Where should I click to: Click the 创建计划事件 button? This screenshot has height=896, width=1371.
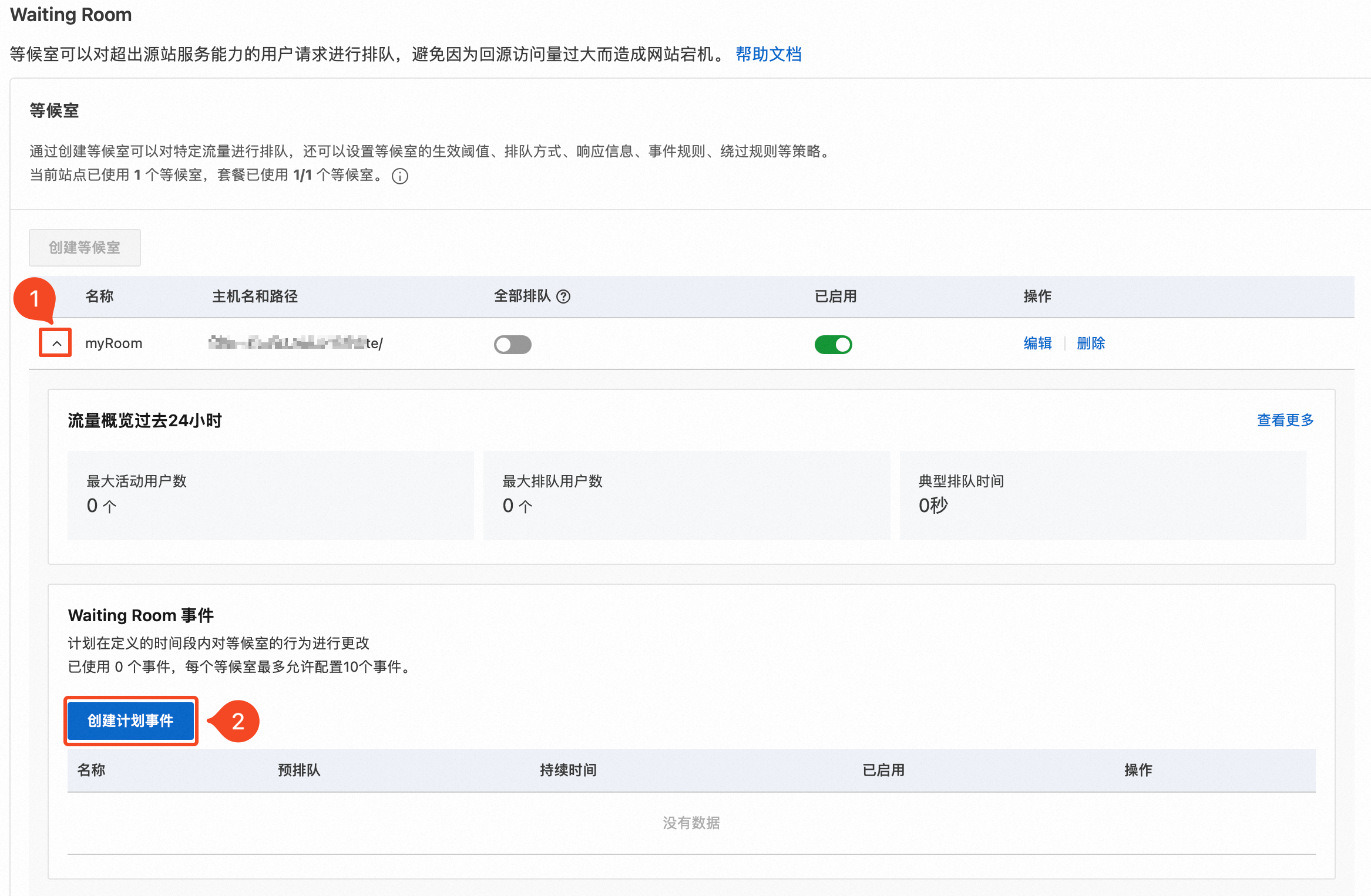pos(130,720)
